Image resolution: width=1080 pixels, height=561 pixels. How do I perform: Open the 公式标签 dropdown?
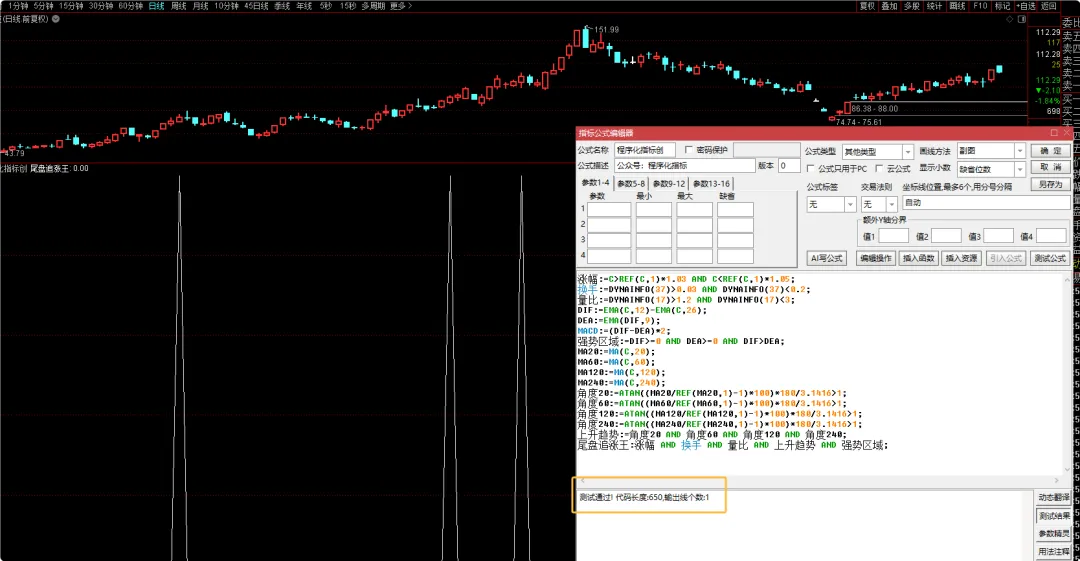tap(850, 205)
